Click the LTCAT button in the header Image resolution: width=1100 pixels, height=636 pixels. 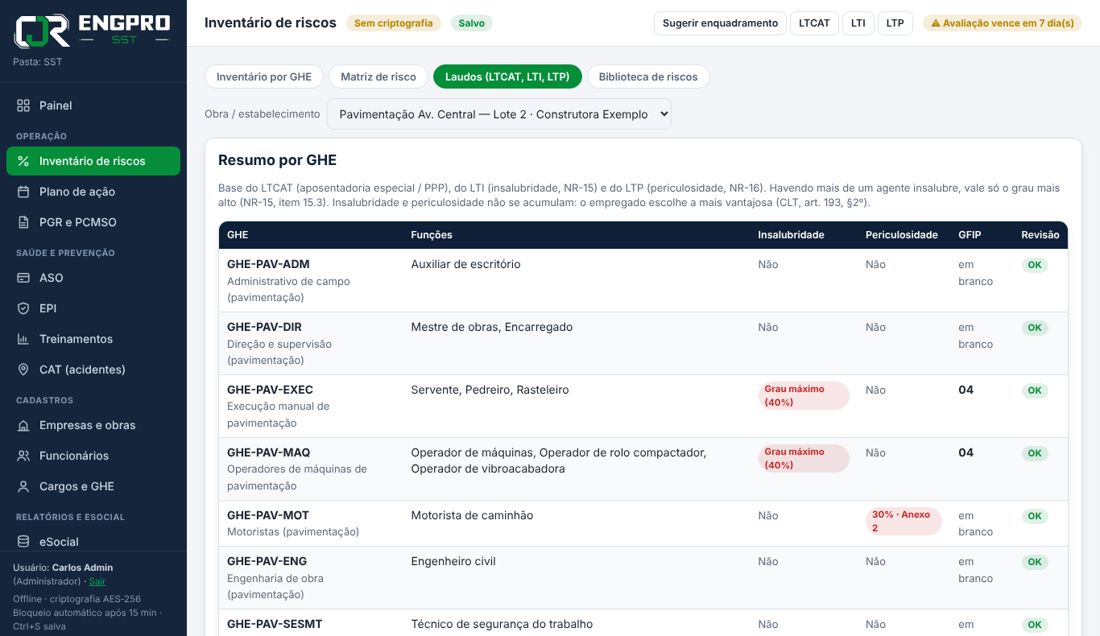pos(814,23)
